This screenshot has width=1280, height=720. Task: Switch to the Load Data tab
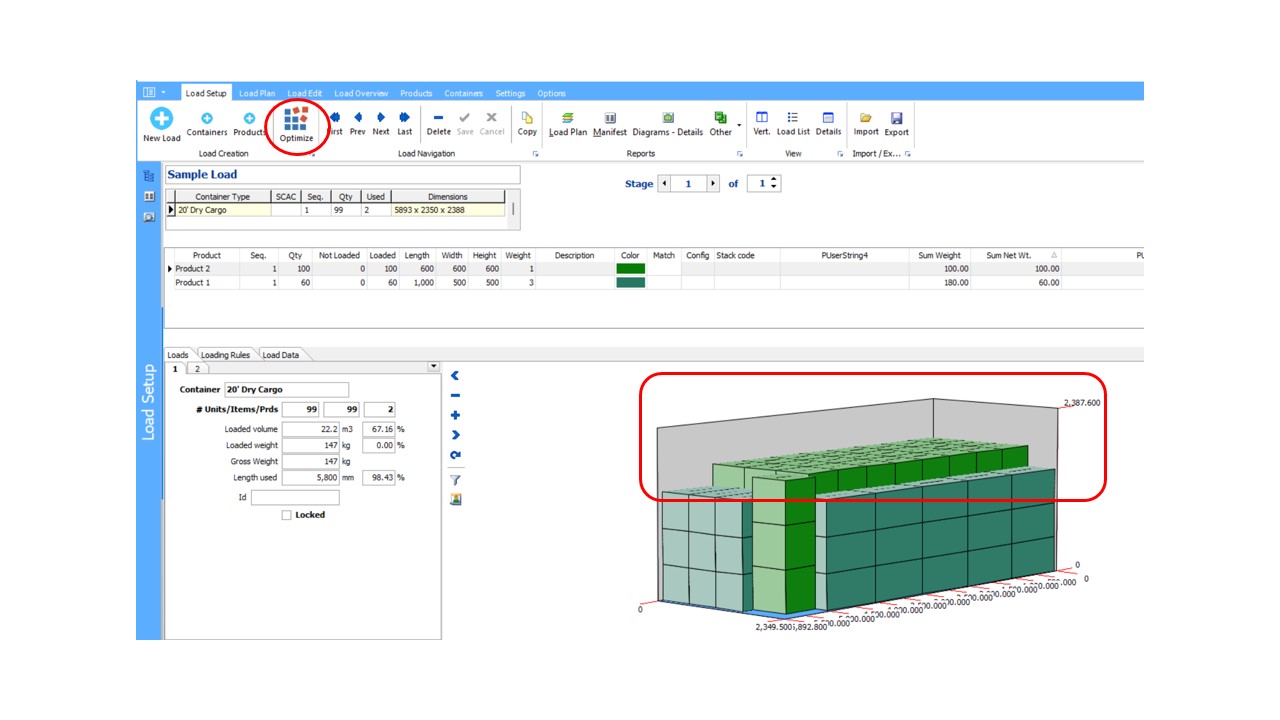click(x=281, y=354)
